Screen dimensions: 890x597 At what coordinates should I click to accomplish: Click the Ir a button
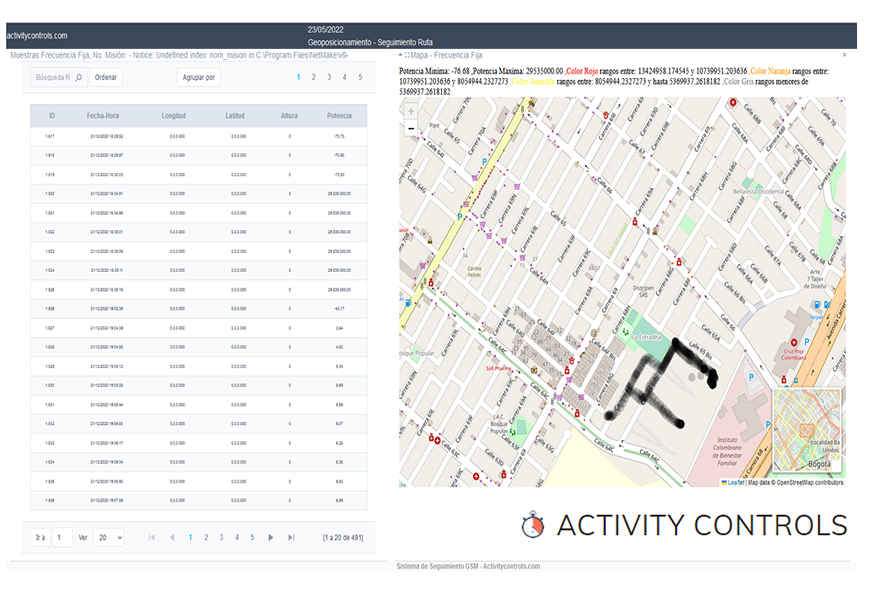coord(40,537)
